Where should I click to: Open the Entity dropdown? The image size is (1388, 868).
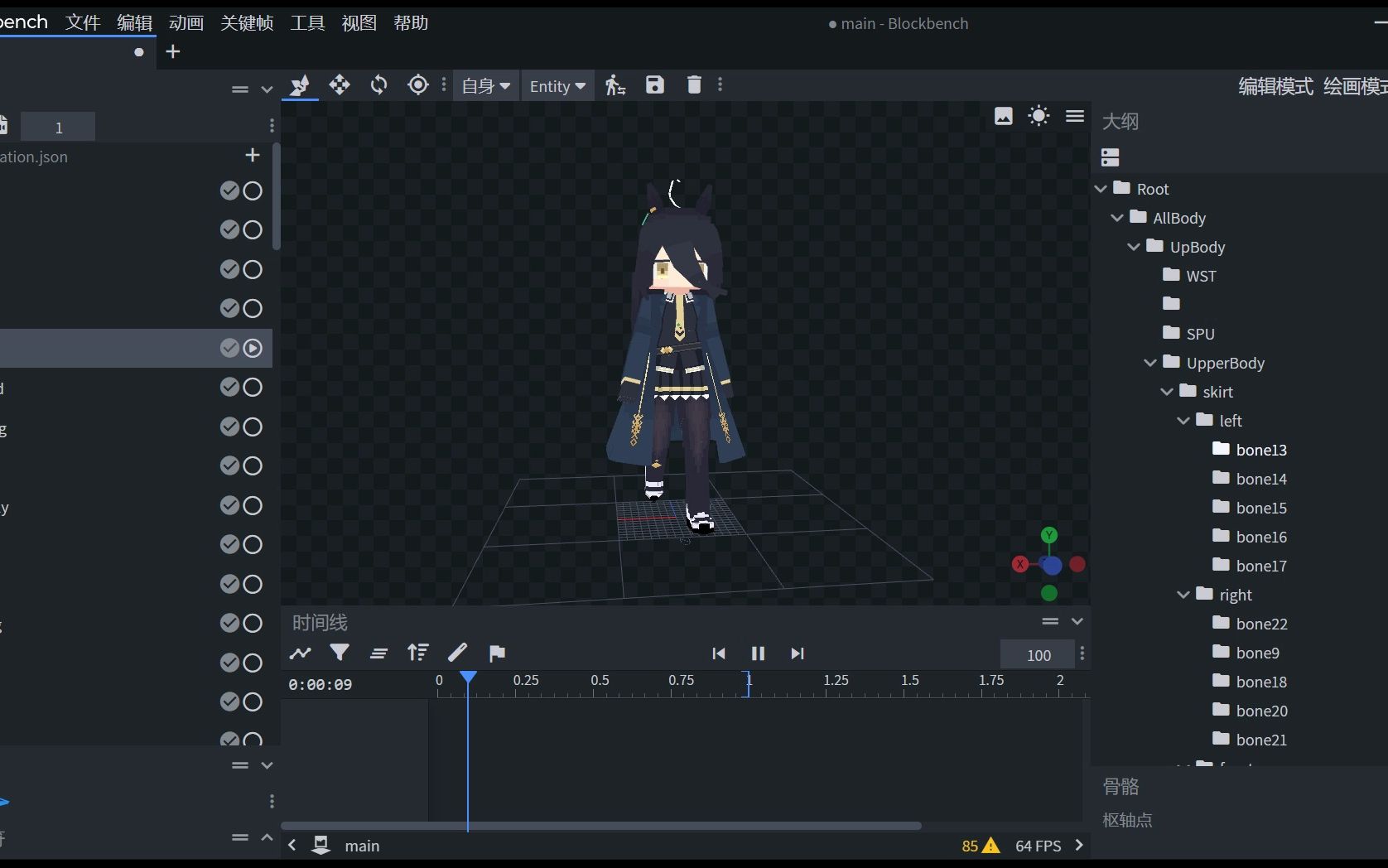tap(557, 86)
